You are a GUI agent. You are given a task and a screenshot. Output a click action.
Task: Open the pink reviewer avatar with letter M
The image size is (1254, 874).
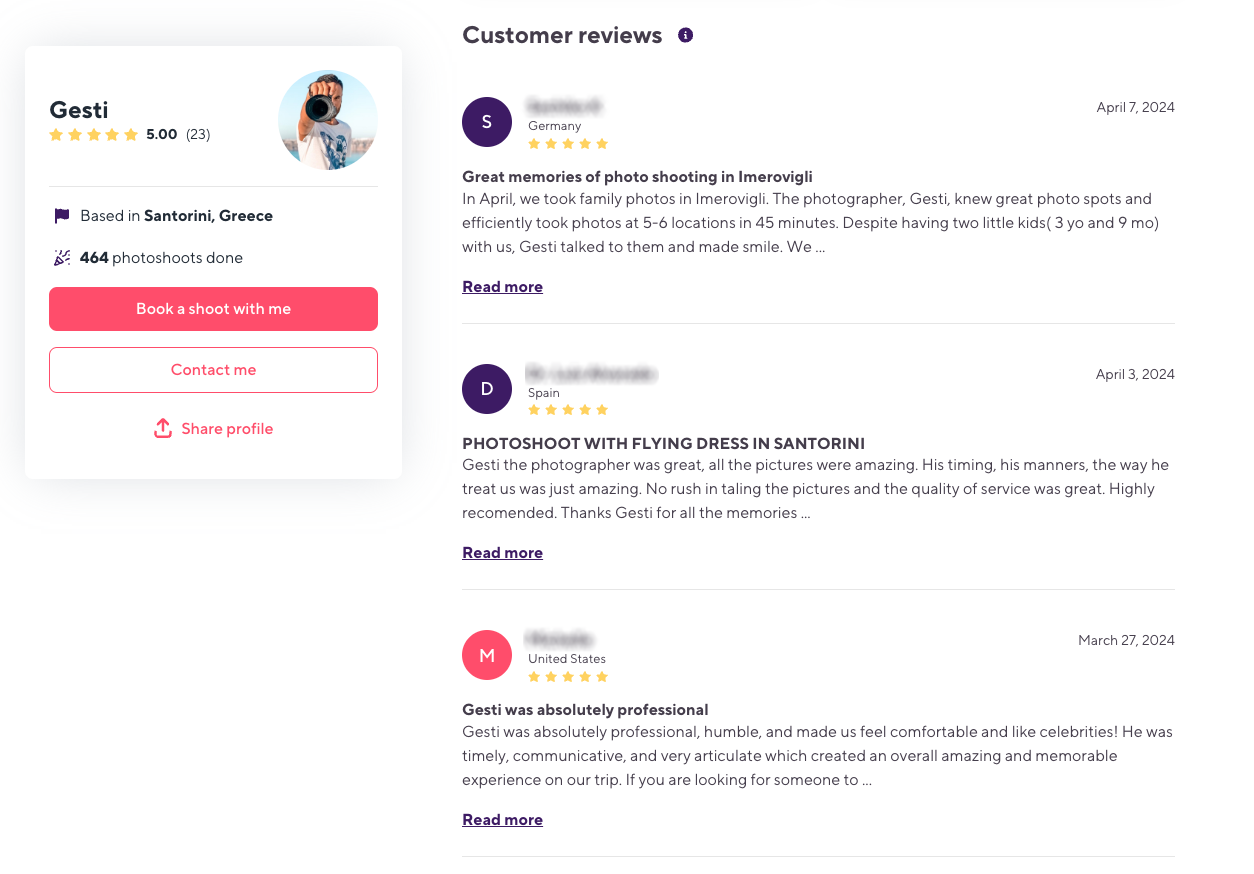tap(487, 655)
